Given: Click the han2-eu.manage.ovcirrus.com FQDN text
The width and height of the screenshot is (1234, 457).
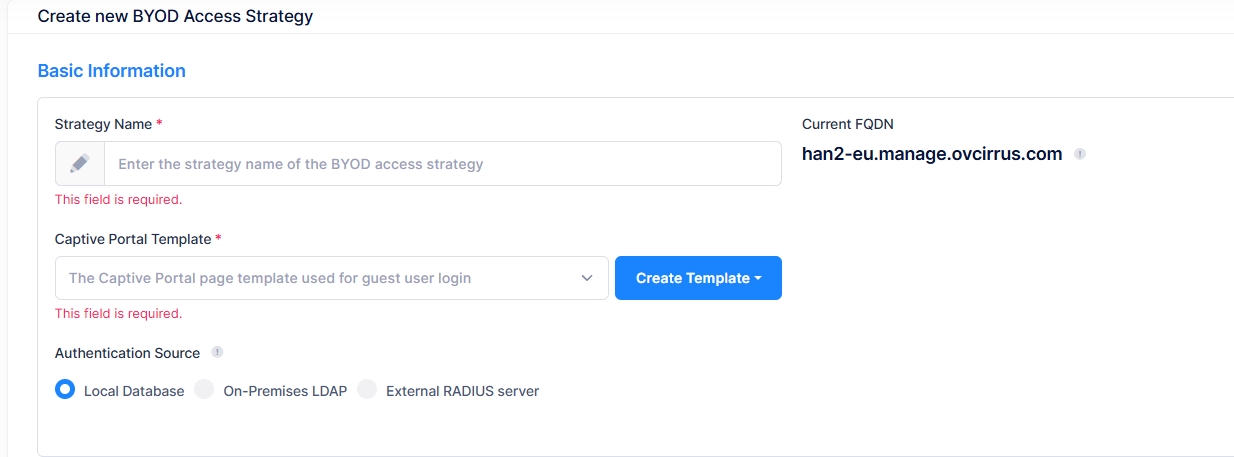Looking at the screenshot, I should pyautogui.click(x=932, y=154).
